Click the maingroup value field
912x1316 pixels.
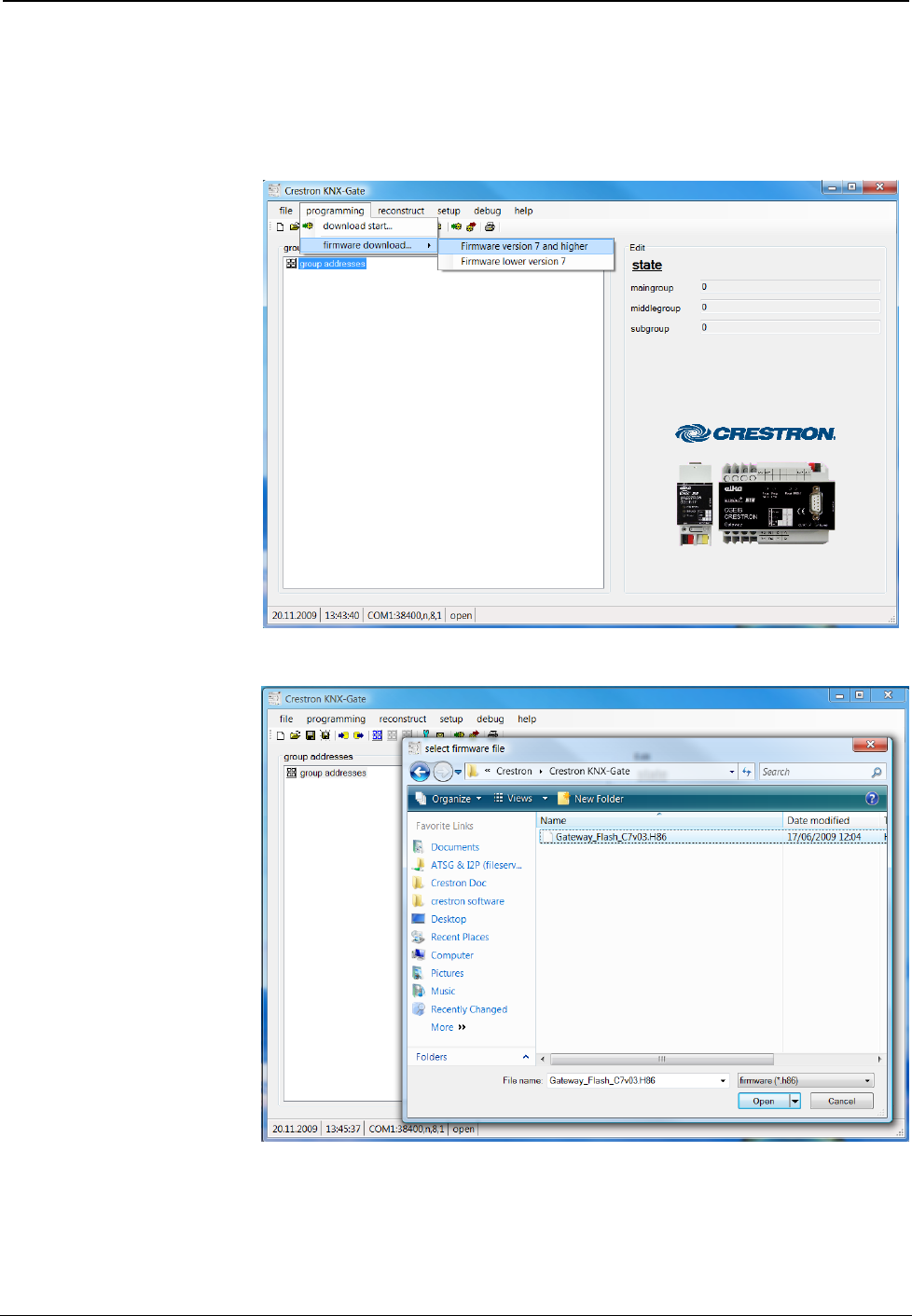pyautogui.click(x=790, y=287)
